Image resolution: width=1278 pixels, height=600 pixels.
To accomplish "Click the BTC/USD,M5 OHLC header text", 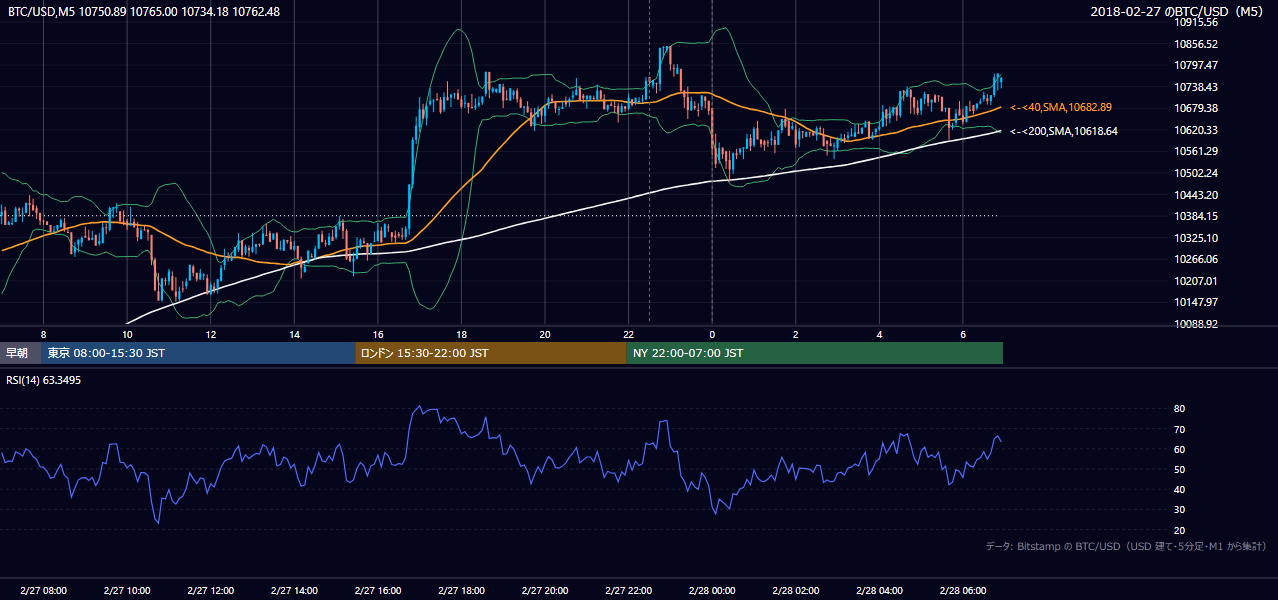I will (144, 12).
